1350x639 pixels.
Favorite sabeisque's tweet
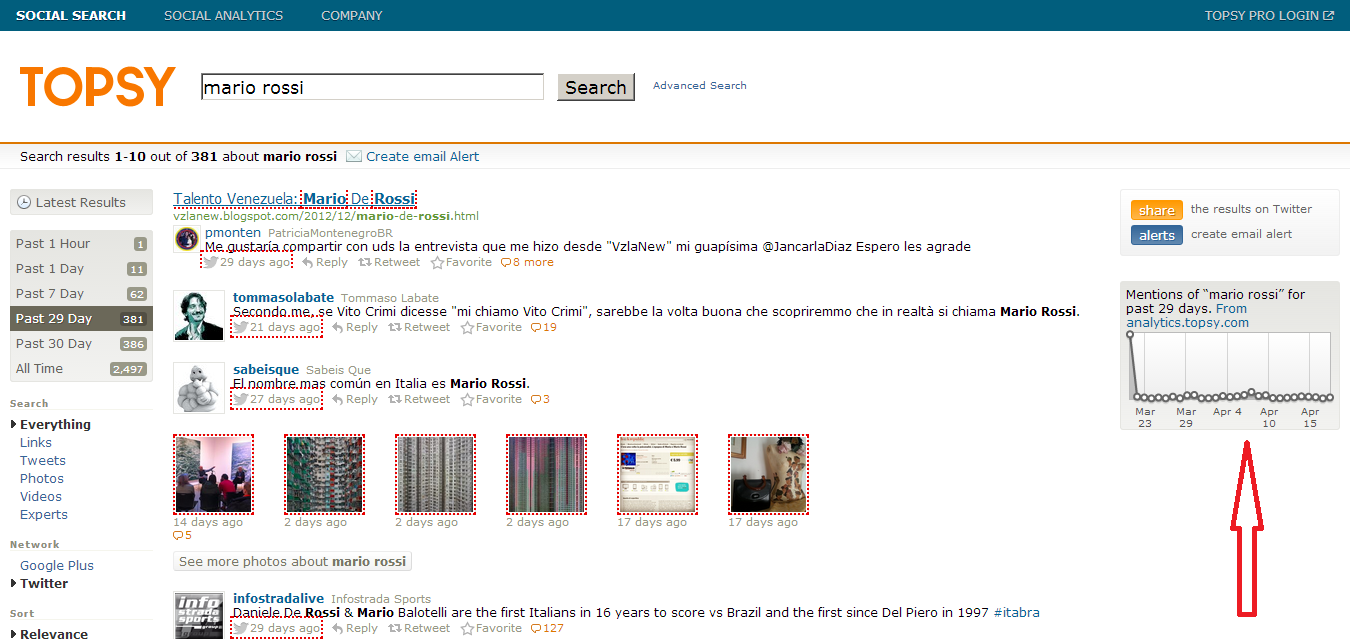(491, 399)
